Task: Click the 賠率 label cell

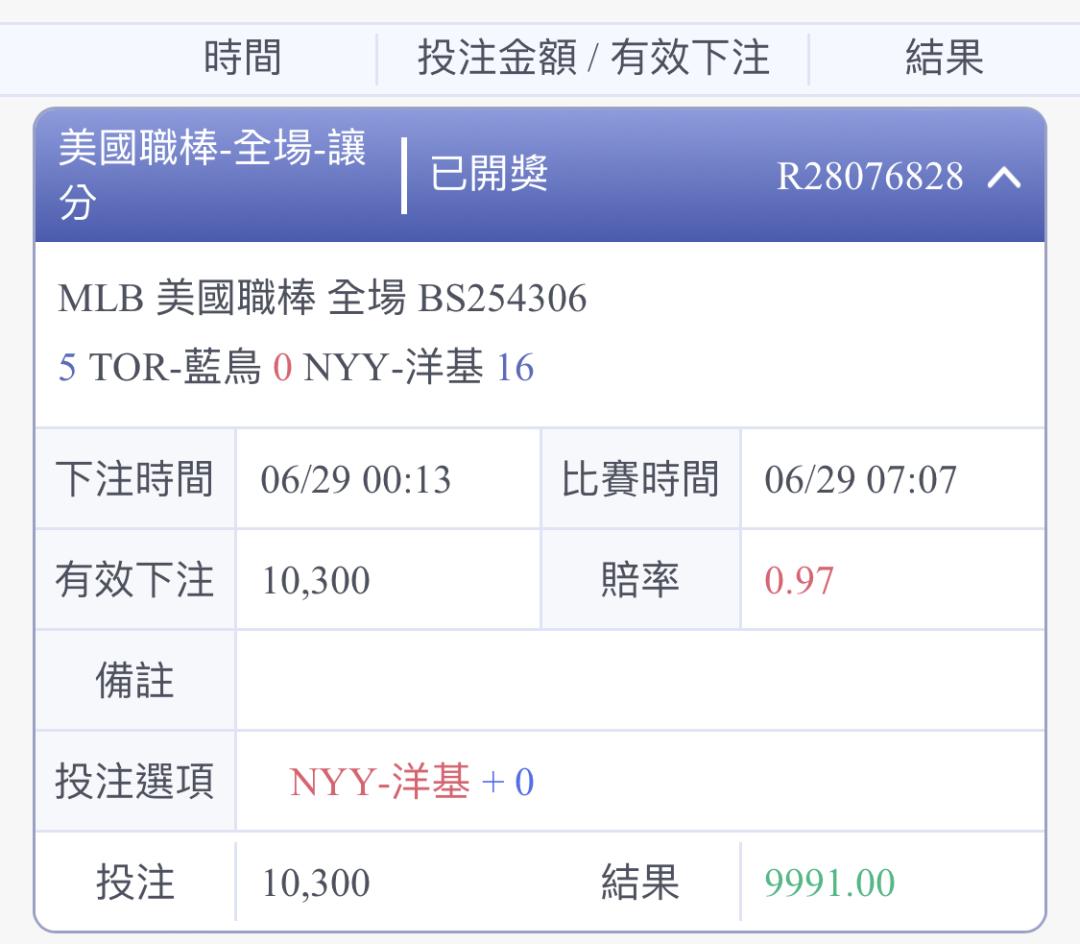Action: pos(641,579)
